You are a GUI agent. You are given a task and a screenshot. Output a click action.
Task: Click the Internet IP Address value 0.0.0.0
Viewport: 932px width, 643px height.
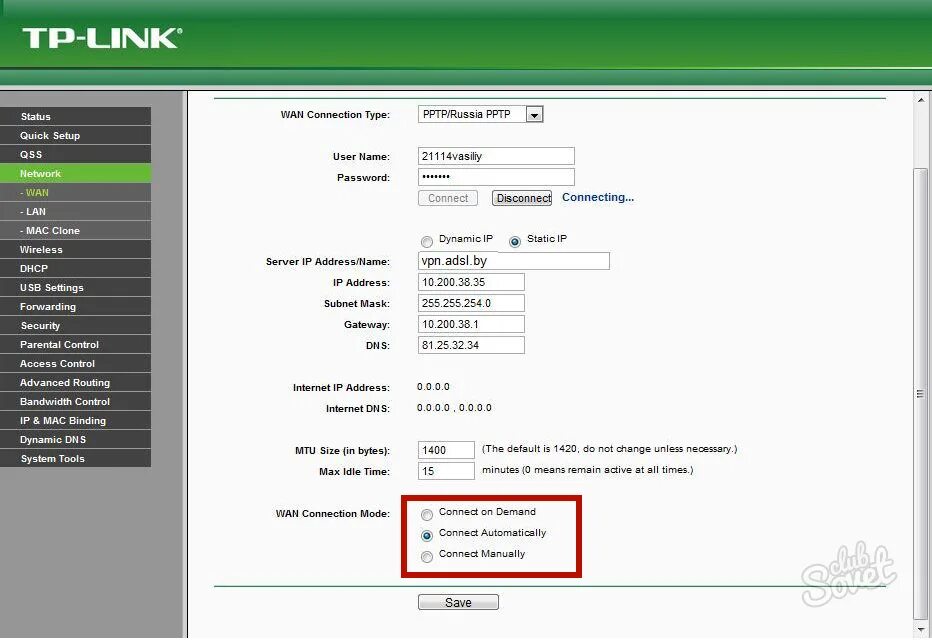(x=433, y=387)
